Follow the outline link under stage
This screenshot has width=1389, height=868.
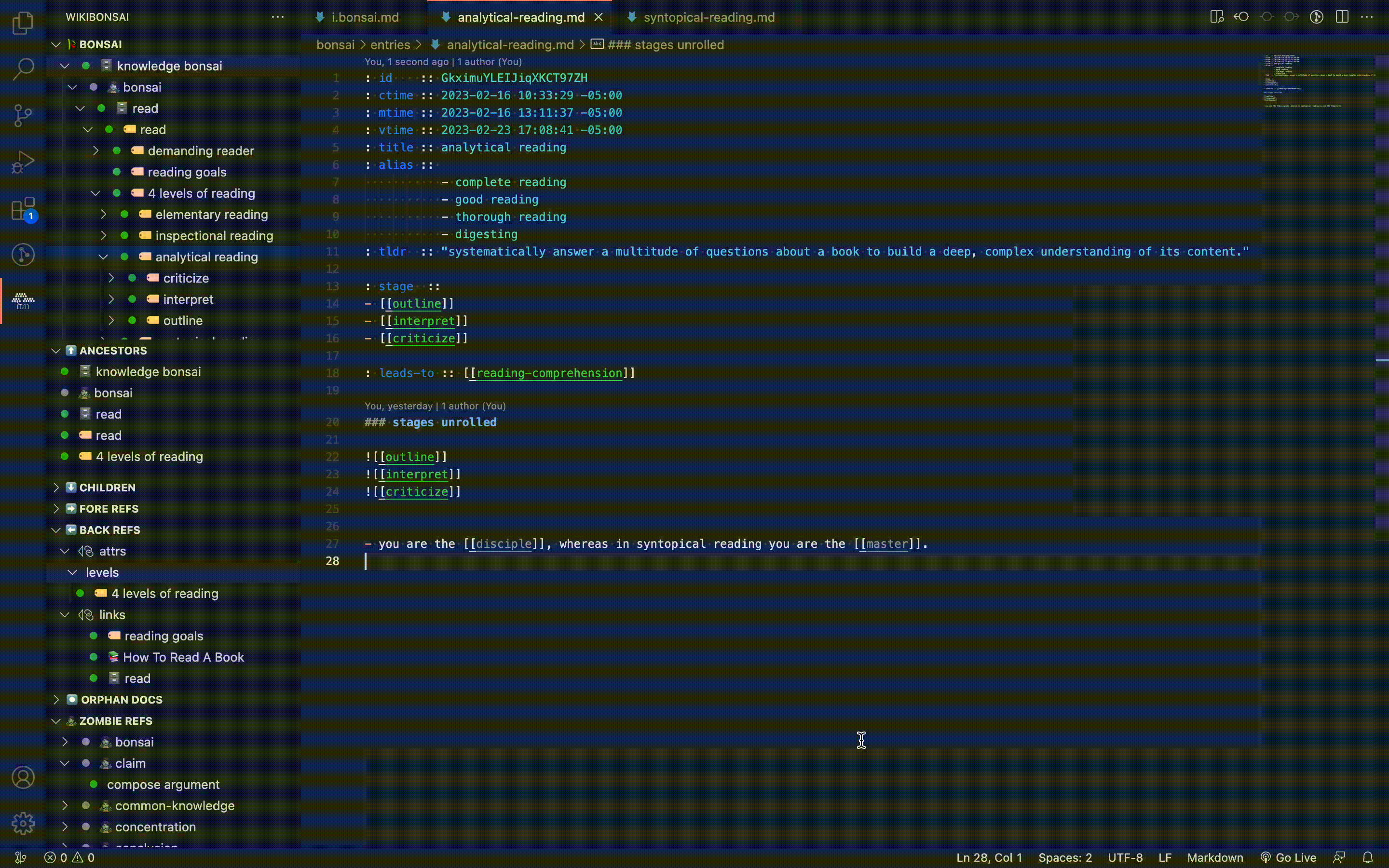click(x=417, y=304)
